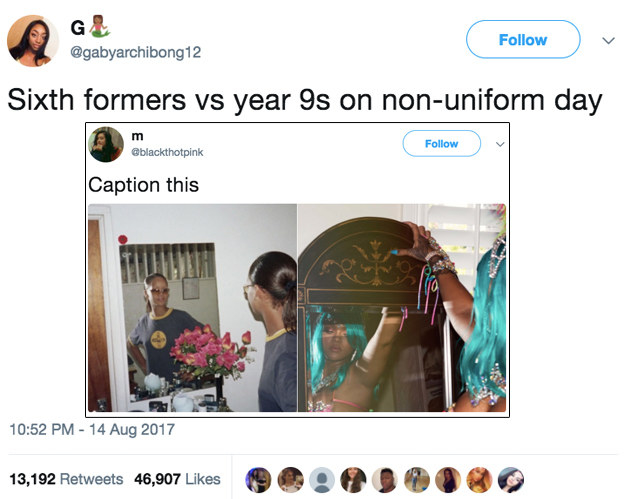
Task: Open the grey default-silhouette liker avatar
Action: tap(322, 480)
